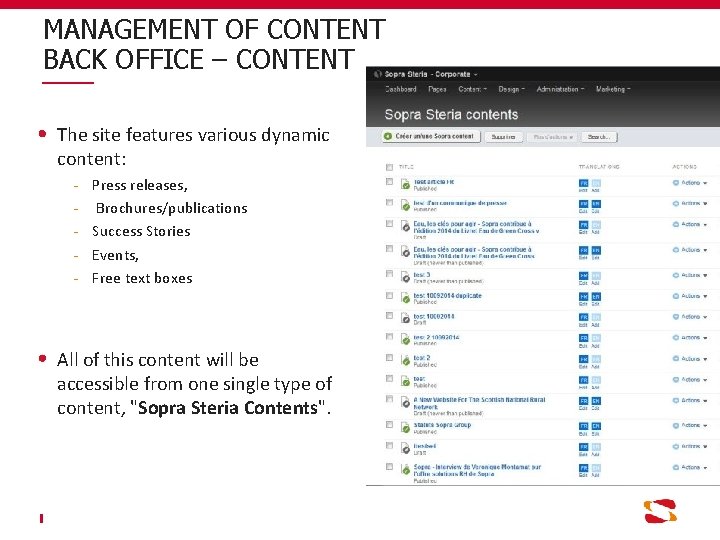Screen dimensions: 720x540
Task: Expand the Actions arrow for the Montamat interview row
Action: click(705, 468)
